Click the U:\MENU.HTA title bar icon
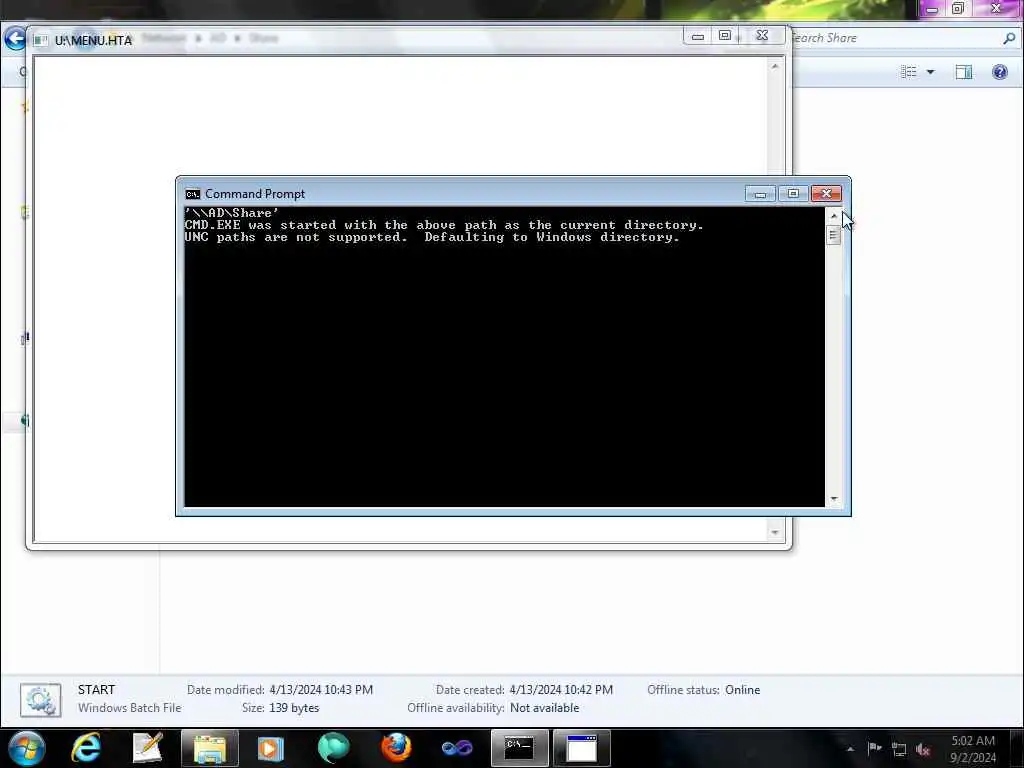 pyautogui.click(x=41, y=40)
